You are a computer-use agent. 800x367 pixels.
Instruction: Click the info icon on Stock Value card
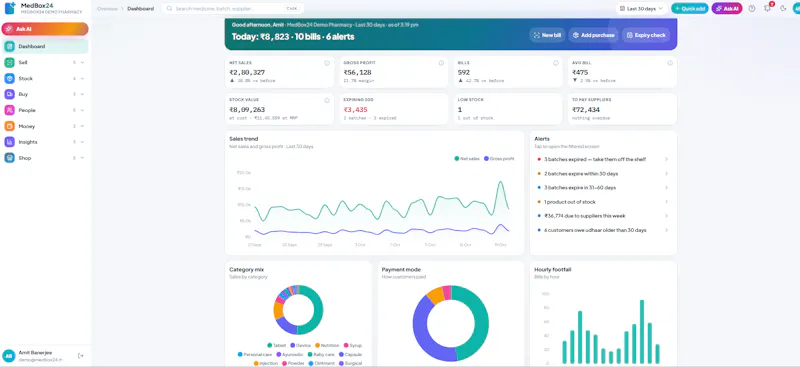tap(327, 100)
